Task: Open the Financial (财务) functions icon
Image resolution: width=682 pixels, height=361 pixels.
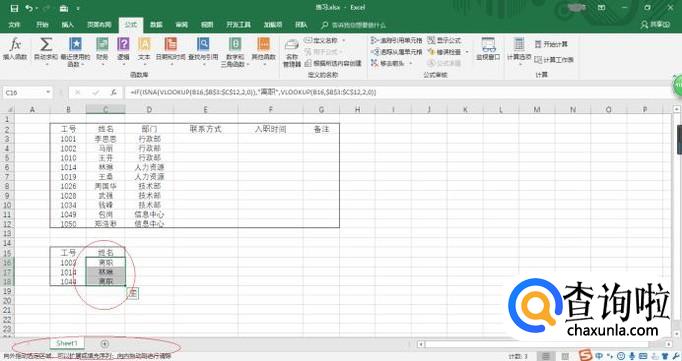Action: click(x=102, y=49)
